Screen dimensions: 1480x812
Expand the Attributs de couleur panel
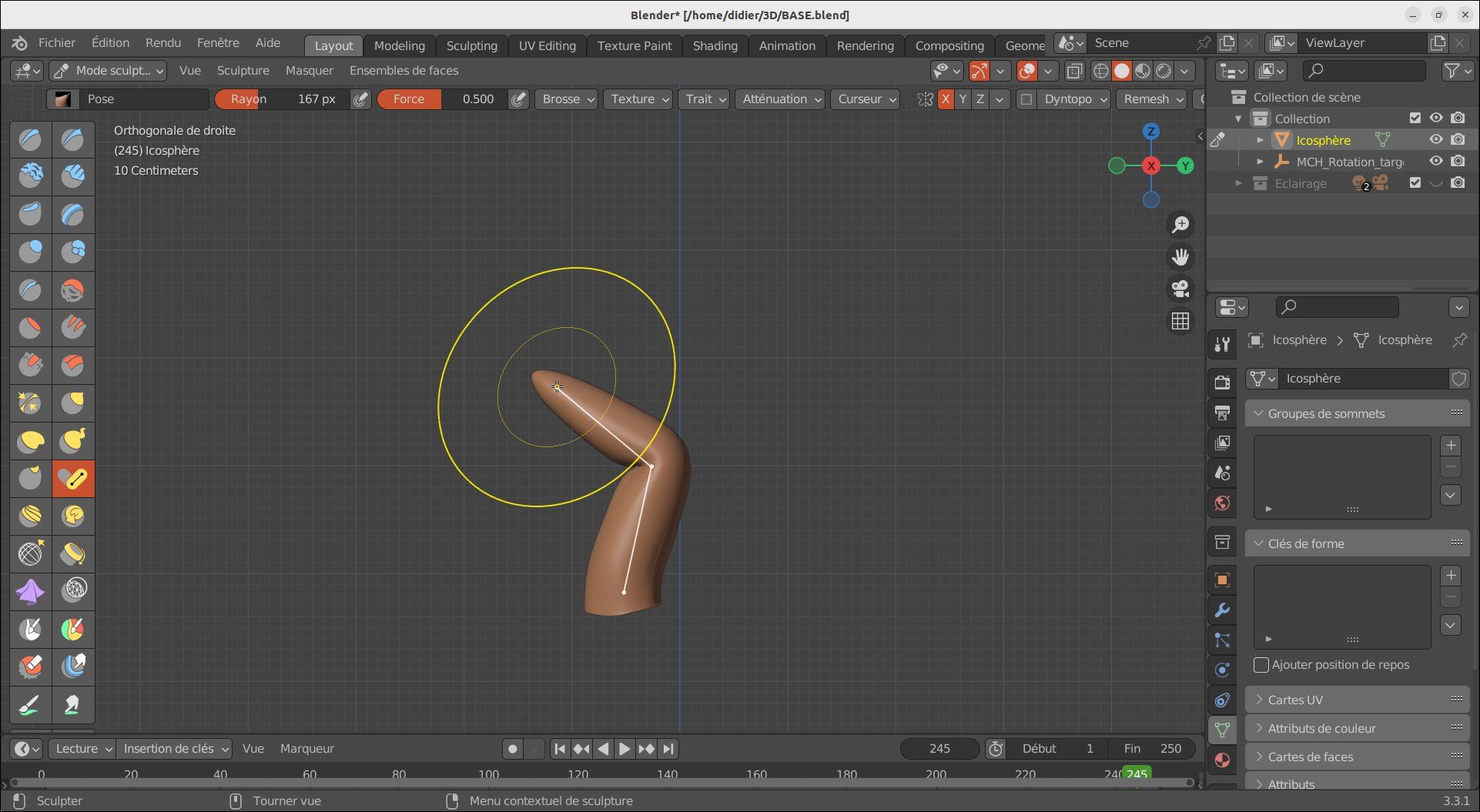click(1357, 728)
